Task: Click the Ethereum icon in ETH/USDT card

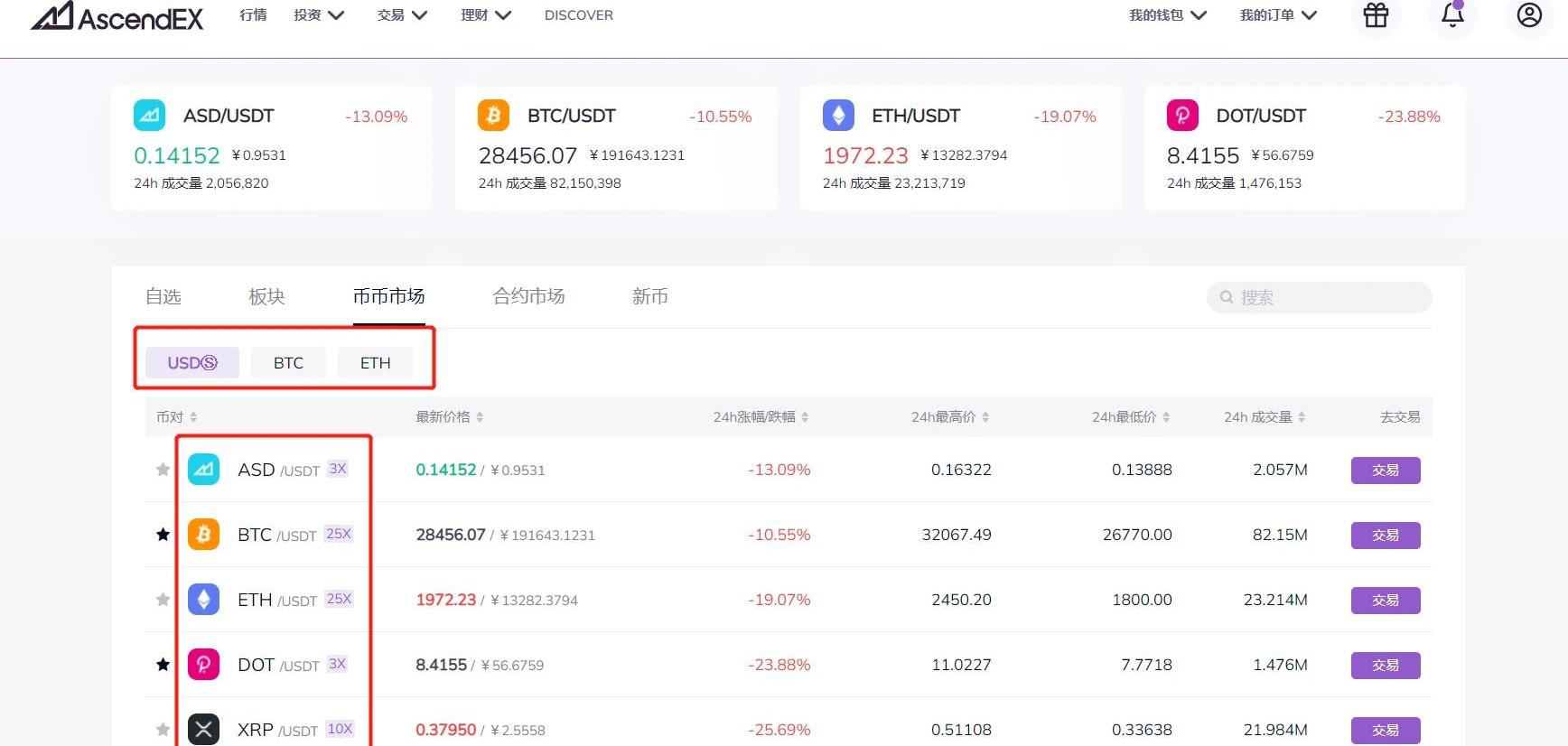Action: (x=838, y=116)
